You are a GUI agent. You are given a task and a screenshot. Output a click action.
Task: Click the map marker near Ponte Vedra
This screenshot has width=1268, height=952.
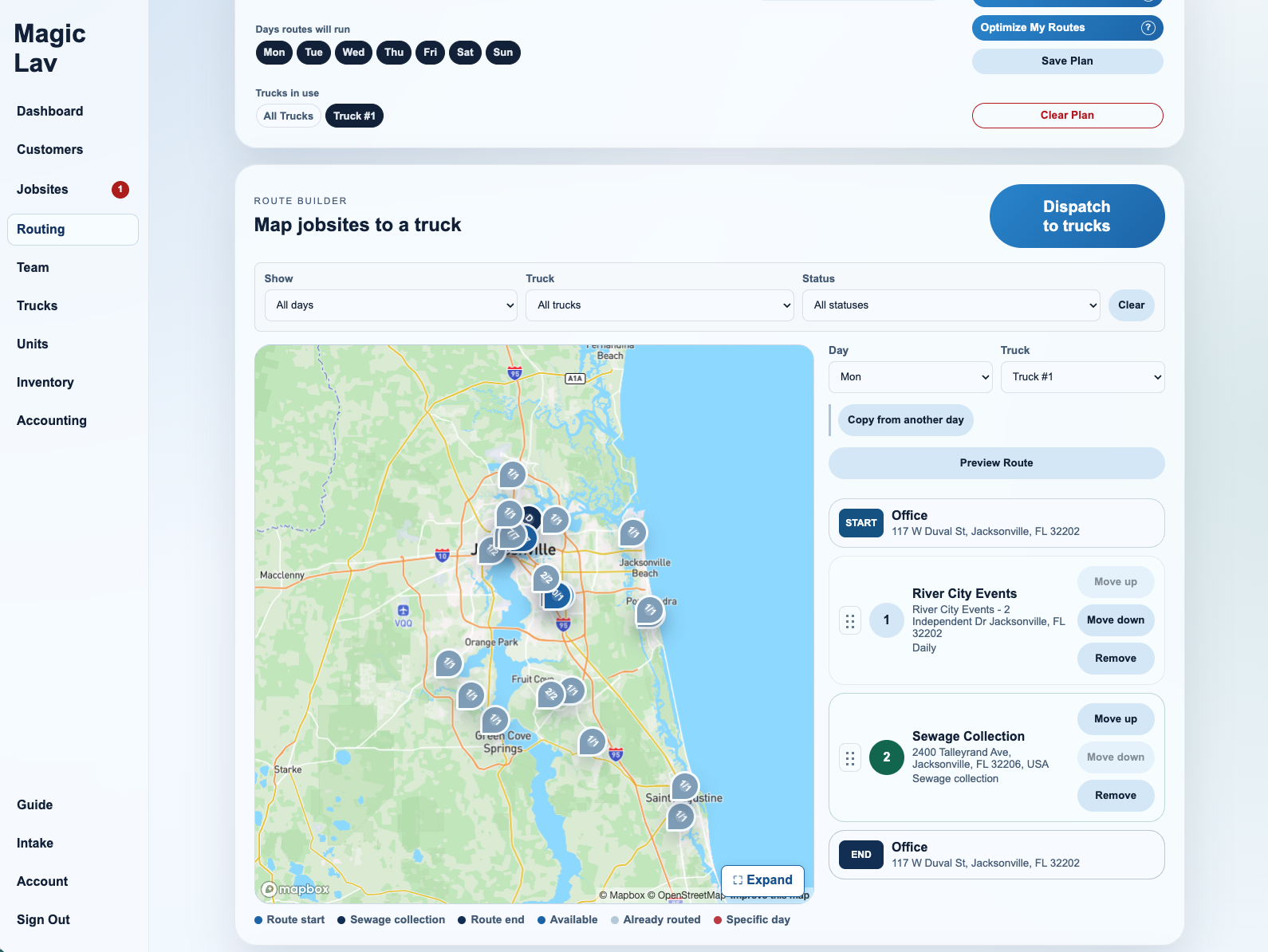click(x=650, y=611)
